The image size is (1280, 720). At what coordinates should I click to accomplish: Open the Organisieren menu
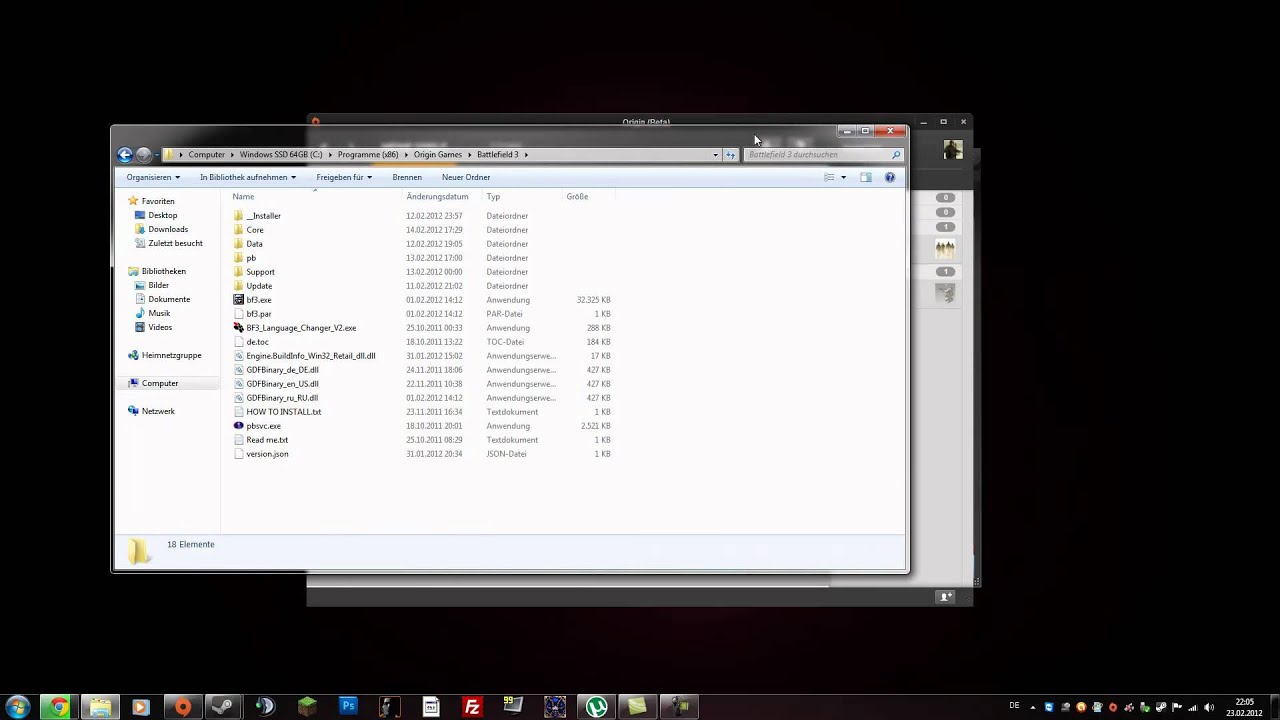pyautogui.click(x=153, y=177)
